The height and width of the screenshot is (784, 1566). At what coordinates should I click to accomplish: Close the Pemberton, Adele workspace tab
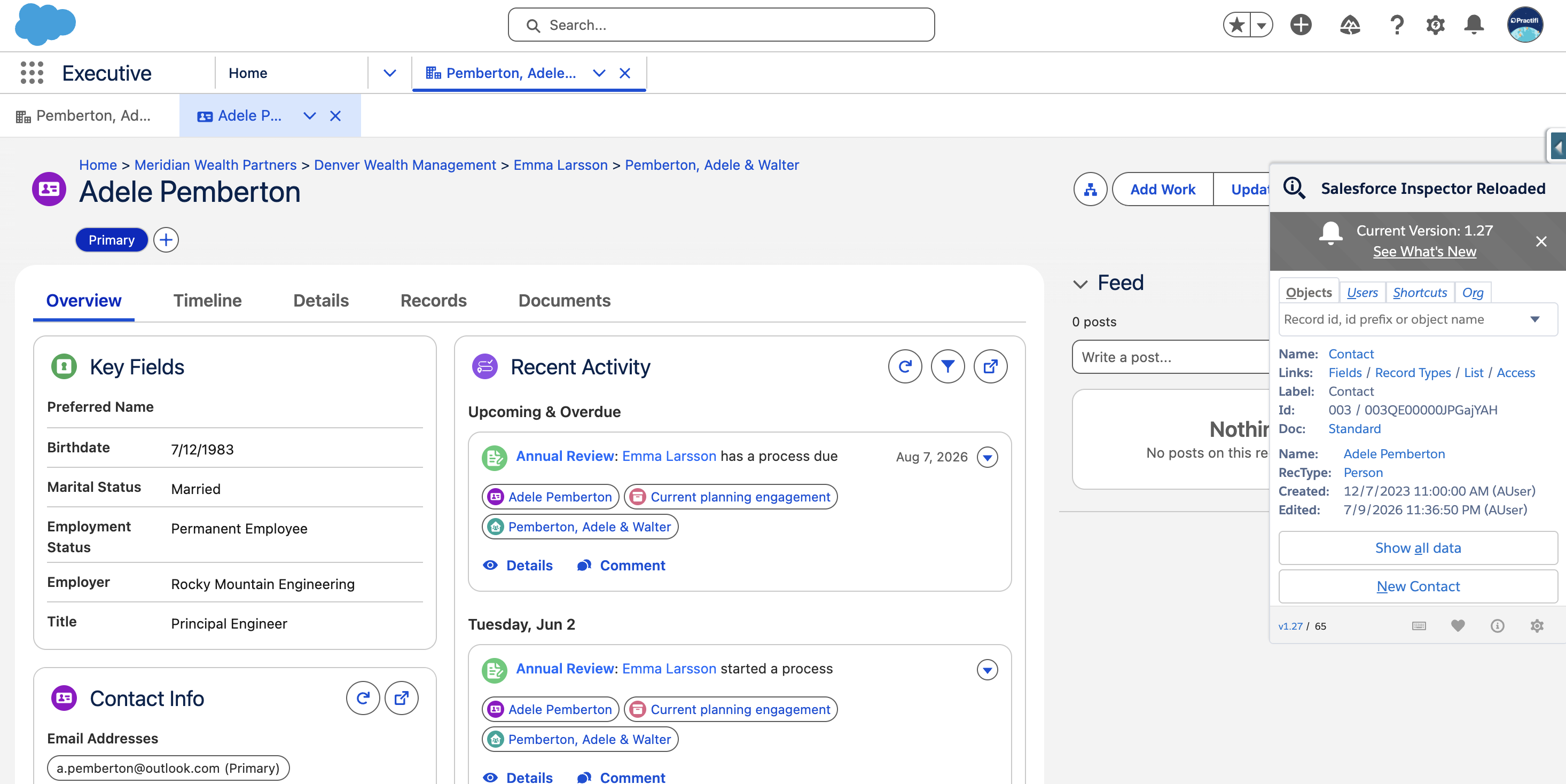coord(624,73)
